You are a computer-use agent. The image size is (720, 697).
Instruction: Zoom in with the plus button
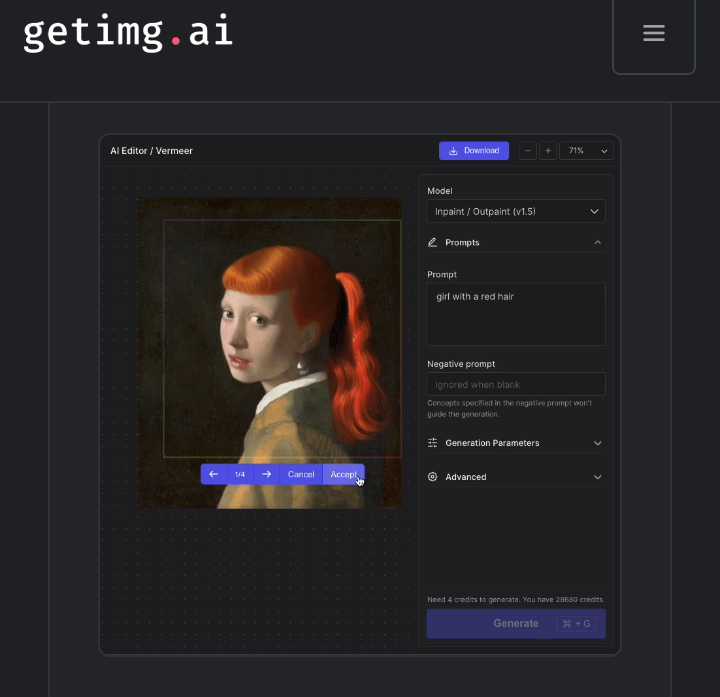coord(548,151)
